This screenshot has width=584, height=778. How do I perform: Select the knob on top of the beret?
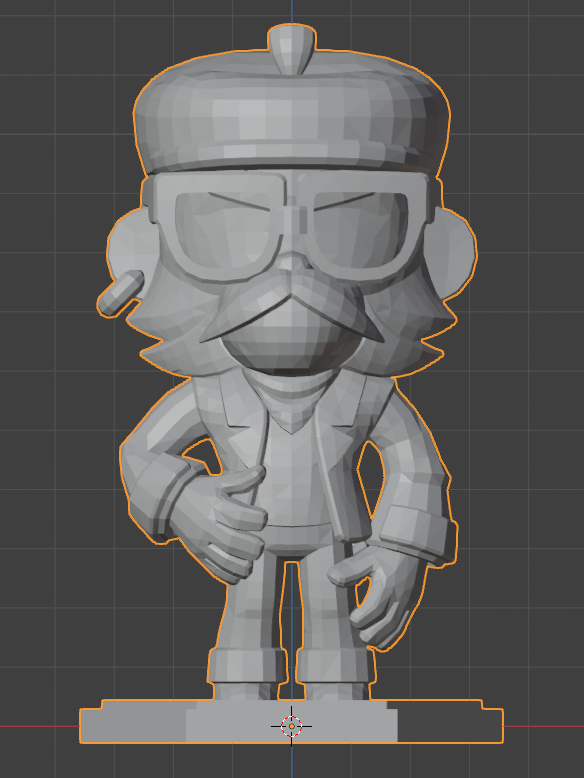(291, 49)
